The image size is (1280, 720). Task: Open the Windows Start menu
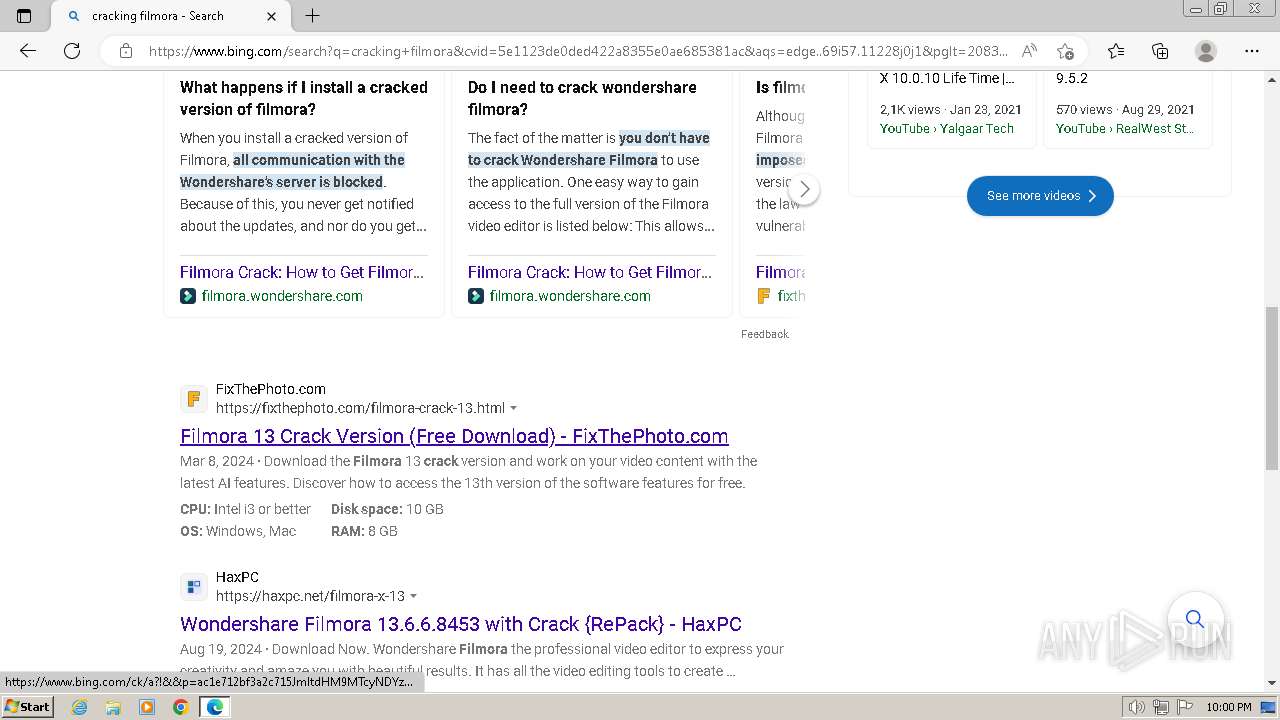coord(27,706)
